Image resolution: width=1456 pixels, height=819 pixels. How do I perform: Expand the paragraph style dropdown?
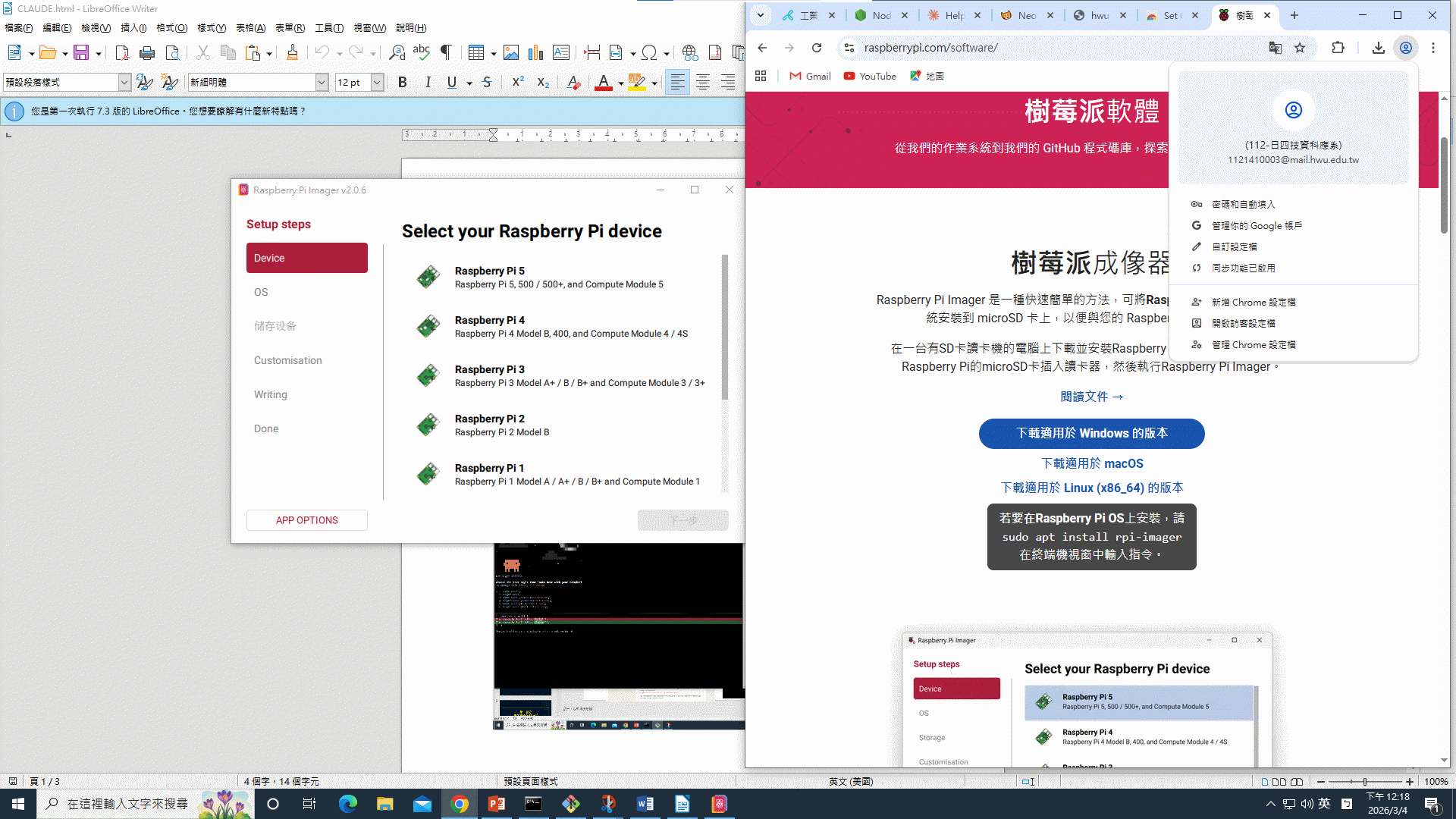[x=124, y=82]
